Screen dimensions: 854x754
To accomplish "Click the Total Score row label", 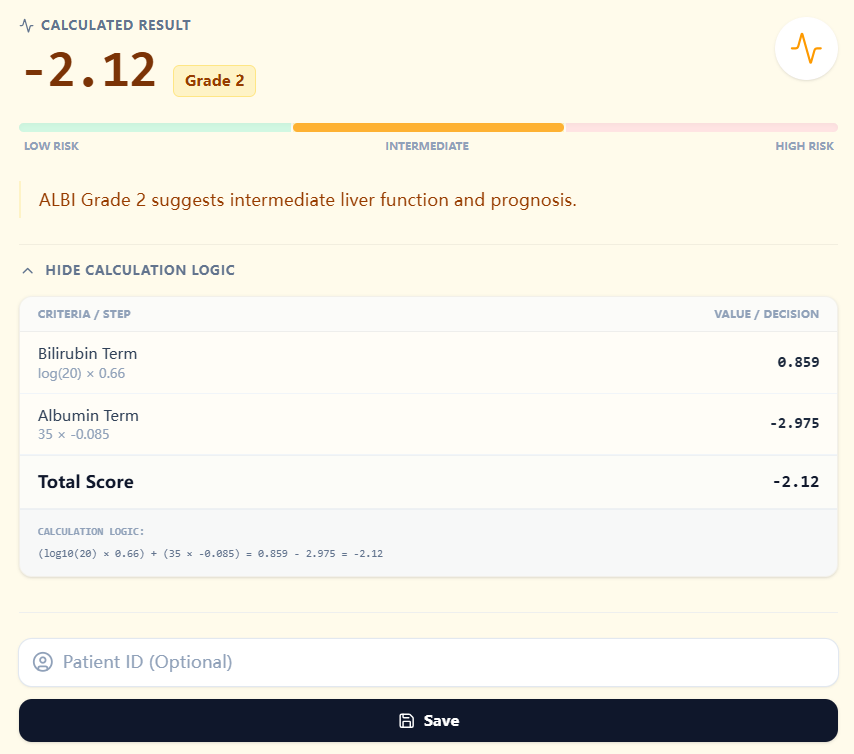I will pos(86,482).
